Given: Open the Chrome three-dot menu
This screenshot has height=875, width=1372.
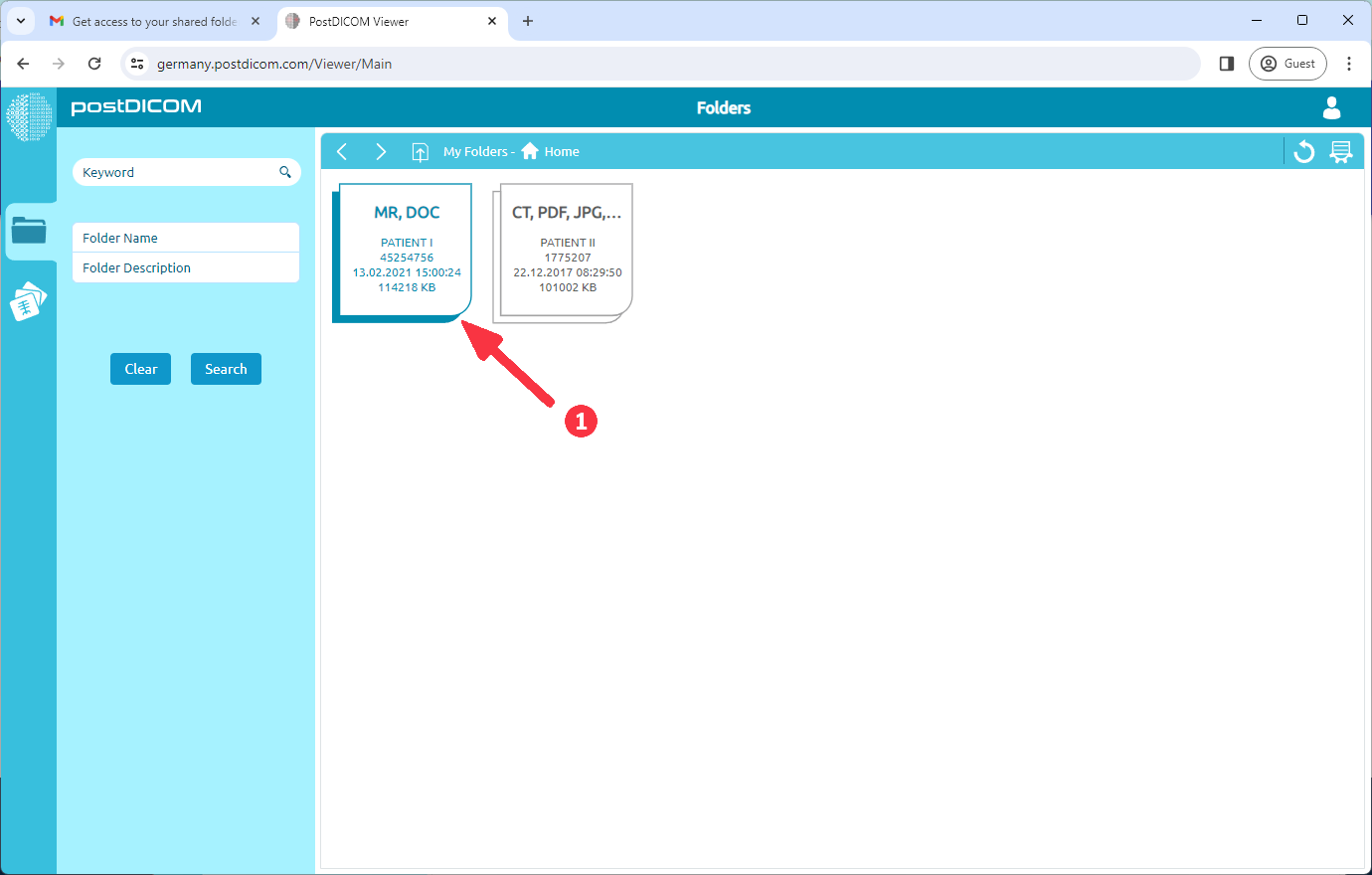Looking at the screenshot, I should coord(1349,63).
